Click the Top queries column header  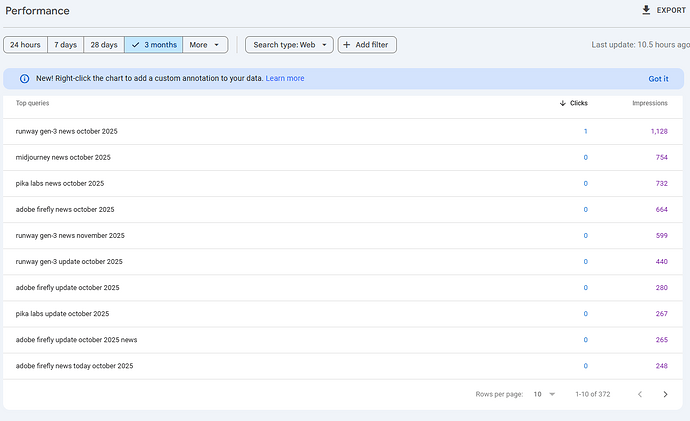[32, 103]
